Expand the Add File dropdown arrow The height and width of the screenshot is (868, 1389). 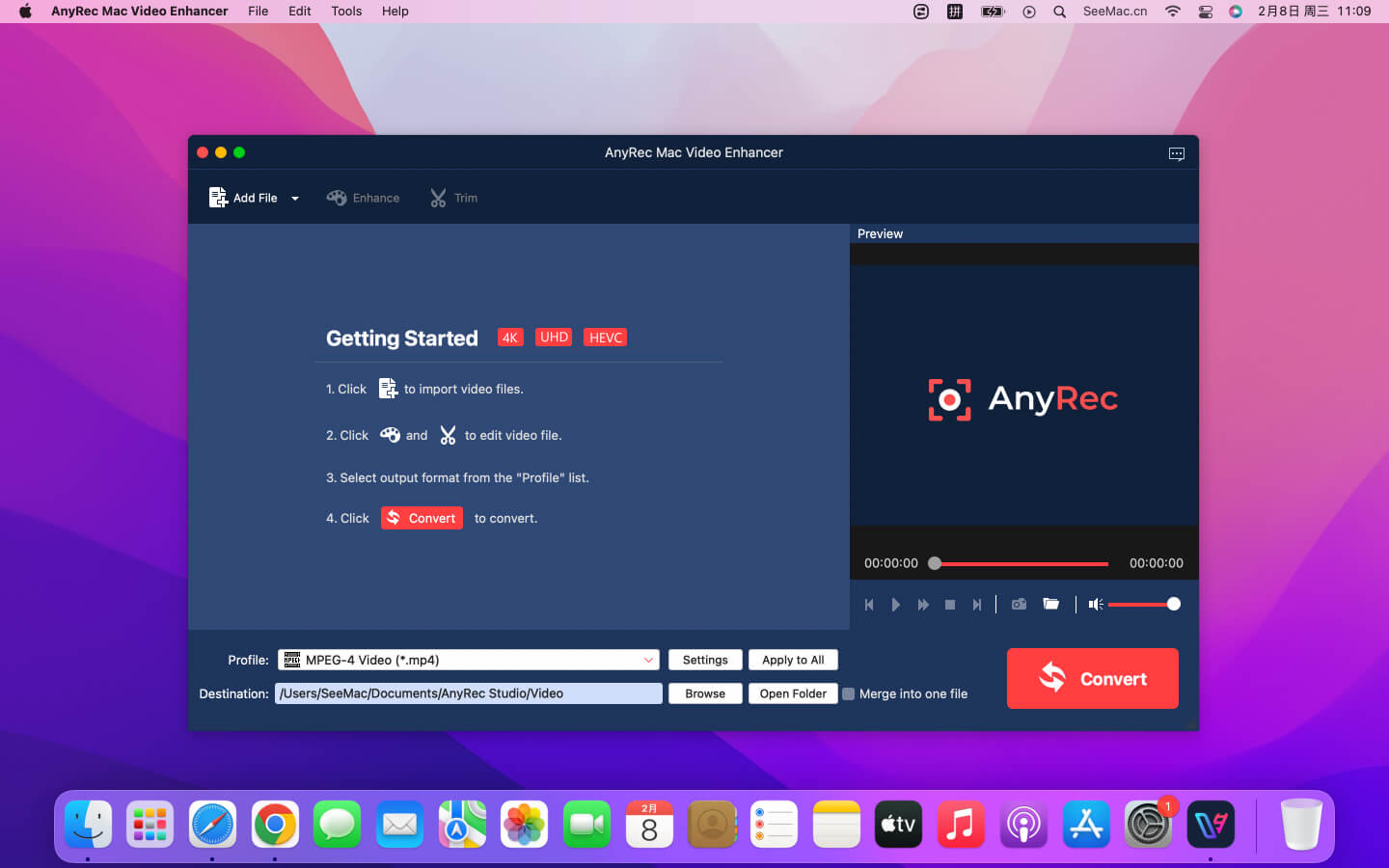pyautogui.click(x=295, y=199)
